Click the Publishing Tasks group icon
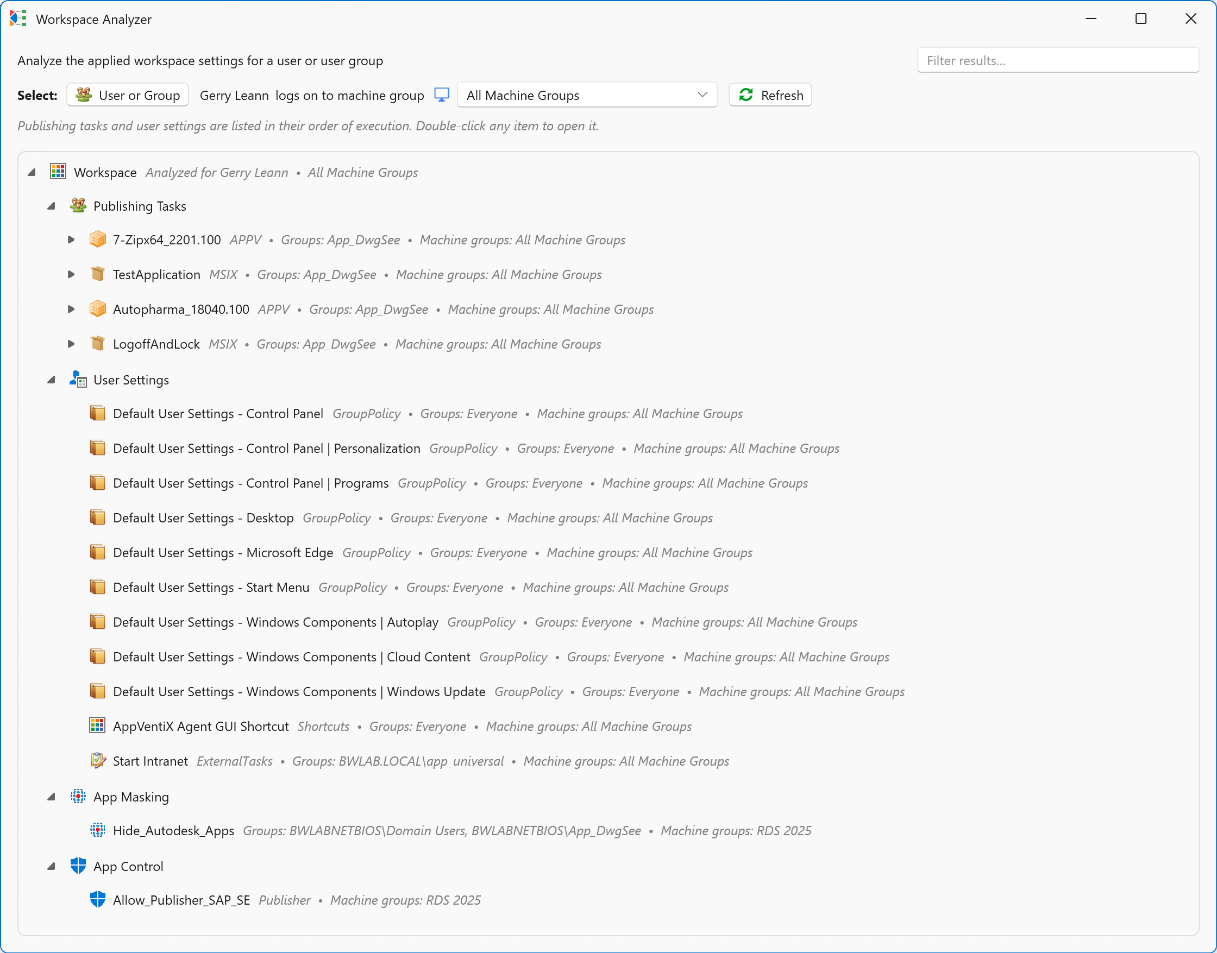The image size is (1217, 953). point(78,206)
